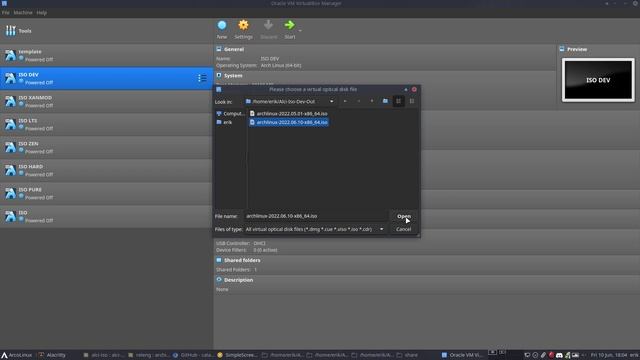Click the File name input field
Screen dimensions: 640x360
[316, 216]
